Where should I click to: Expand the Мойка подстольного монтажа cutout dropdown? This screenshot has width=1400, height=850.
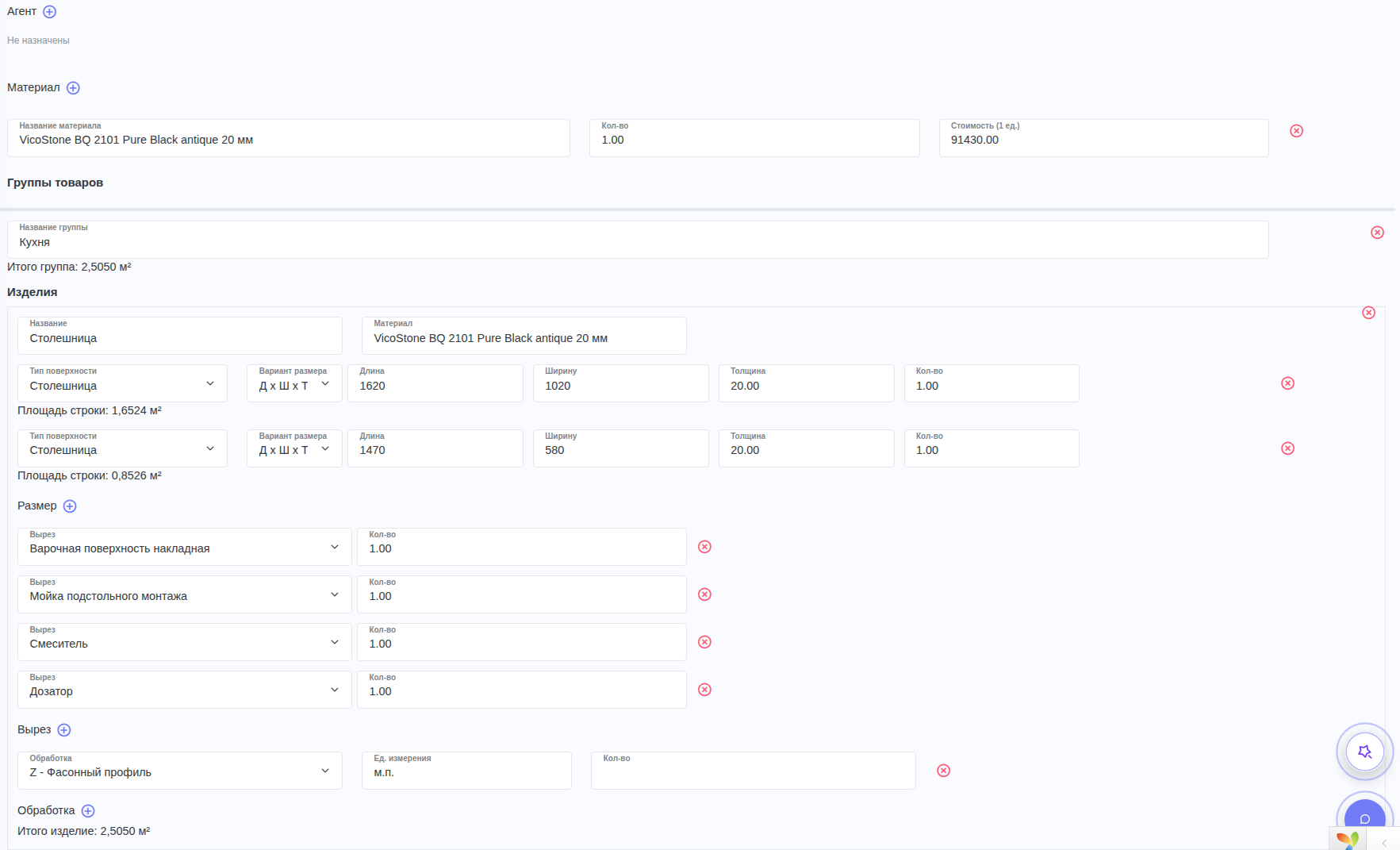tap(184, 594)
